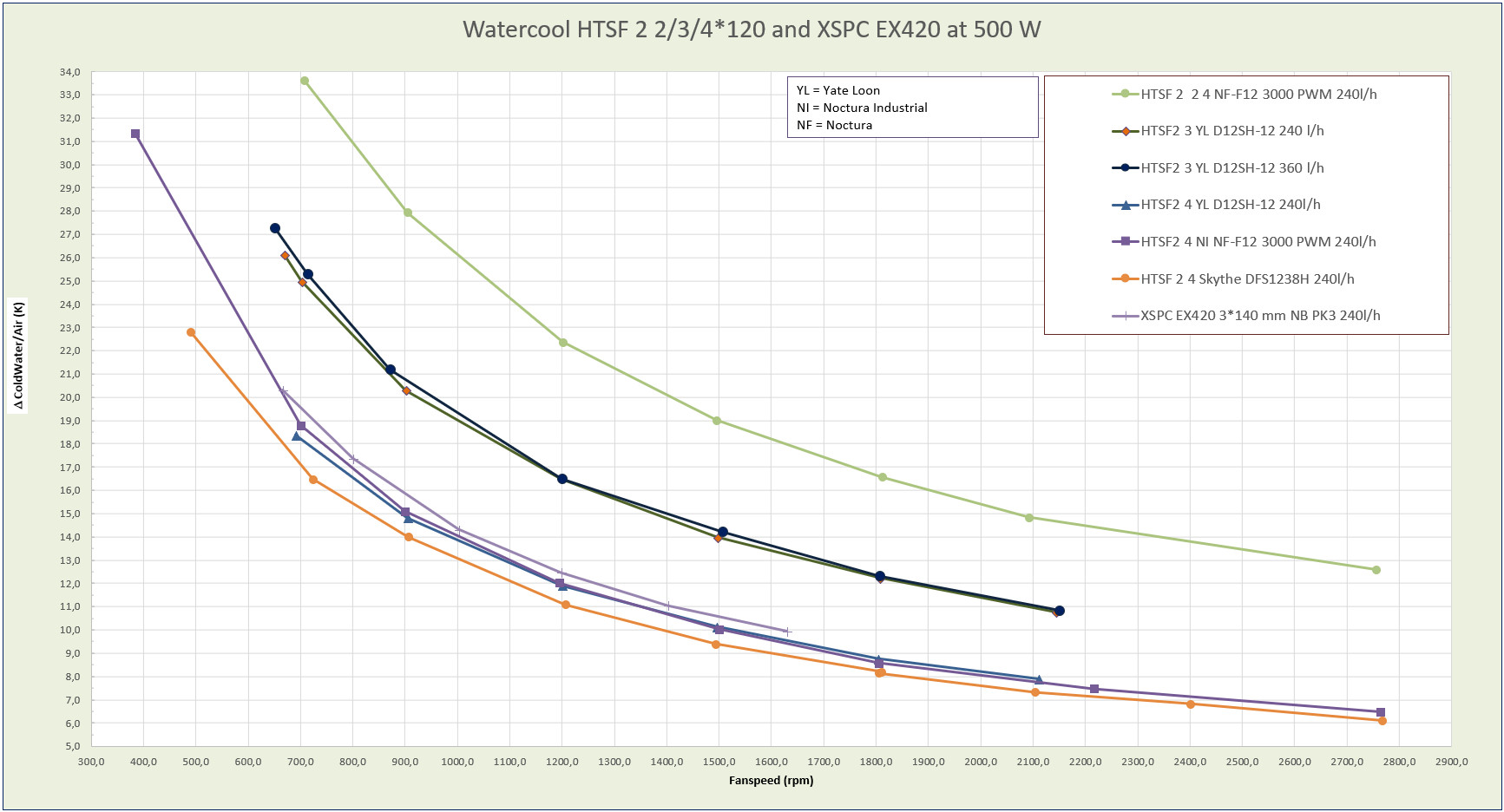The height and width of the screenshot is (812, 1504).
Task: Click the x-axis tick label "1800,0"
Action: tap(877, 763)
